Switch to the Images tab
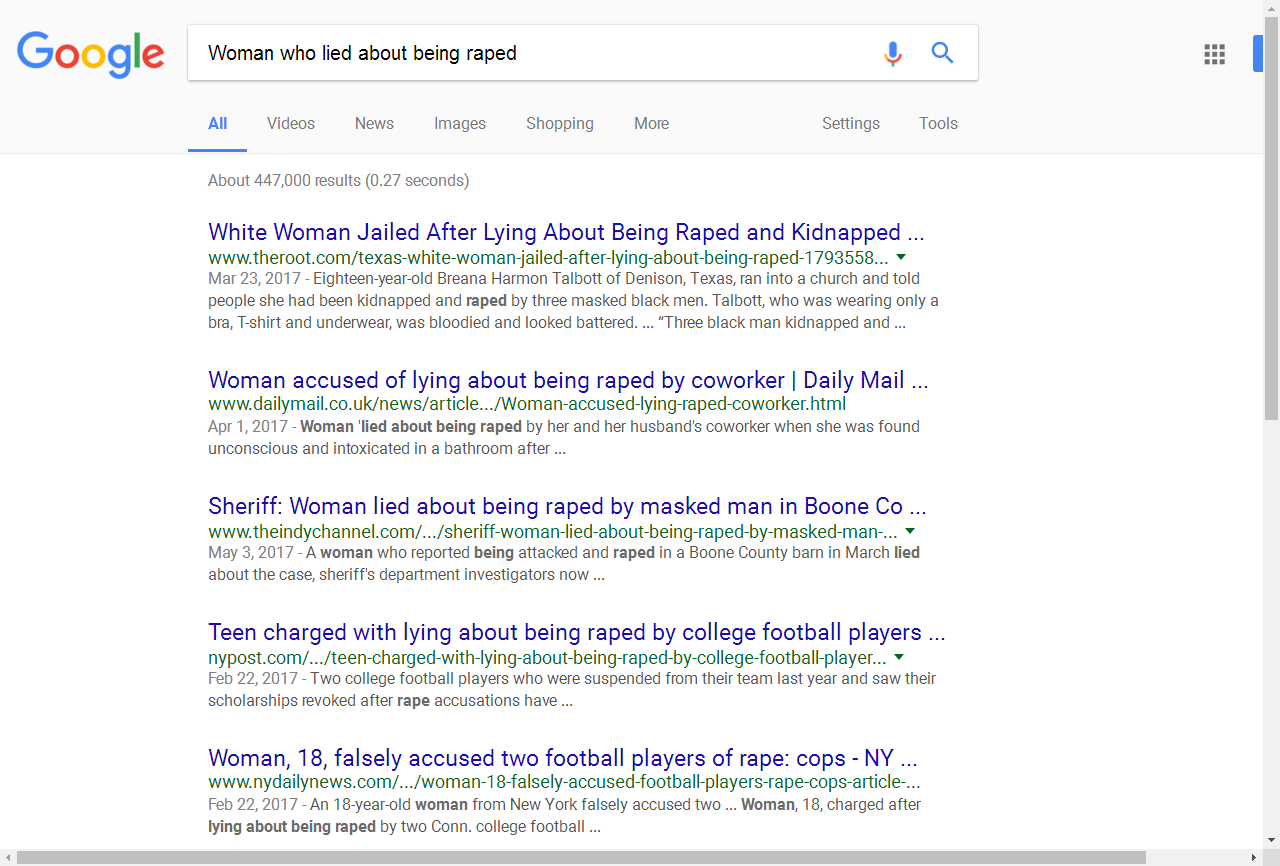Image resolution: width=1280 pixels, height=866 pixels. (460, 124)
